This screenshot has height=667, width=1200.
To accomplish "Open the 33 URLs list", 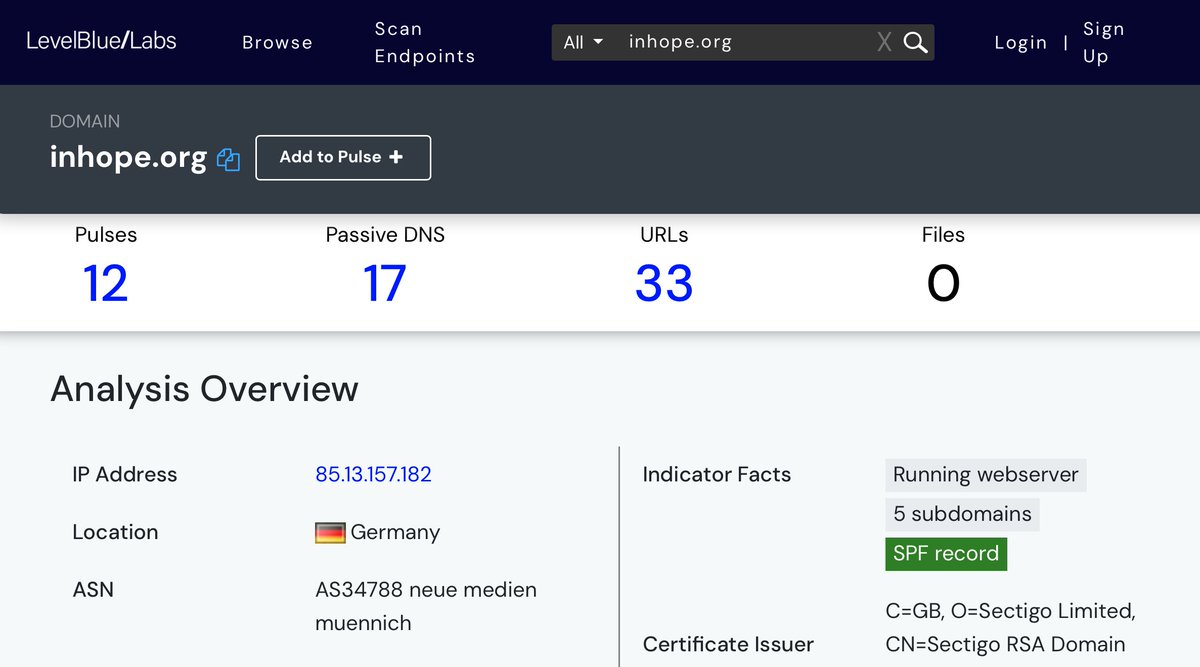I will pos(663,283).
